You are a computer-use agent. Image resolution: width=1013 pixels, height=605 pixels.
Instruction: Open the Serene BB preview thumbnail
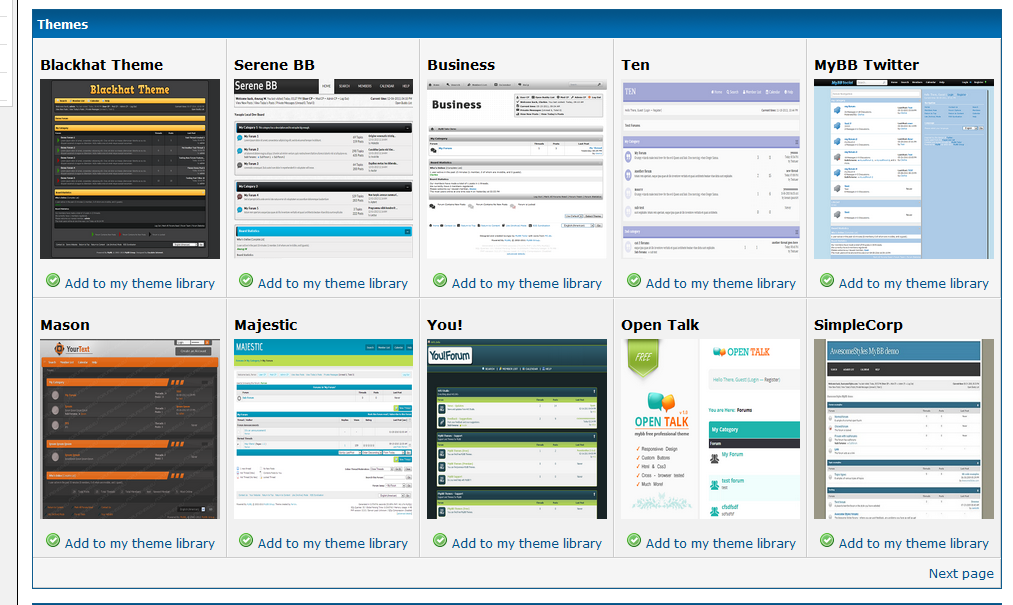[323, 169]
